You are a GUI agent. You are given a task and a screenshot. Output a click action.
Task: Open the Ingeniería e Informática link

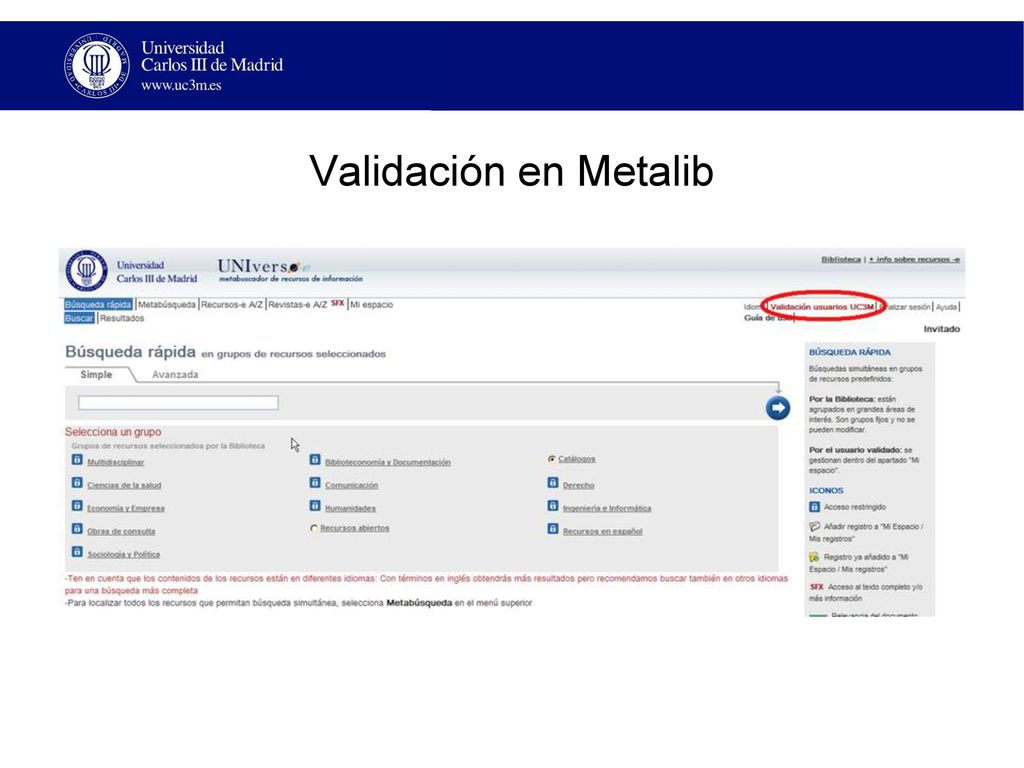coord(607,508)
